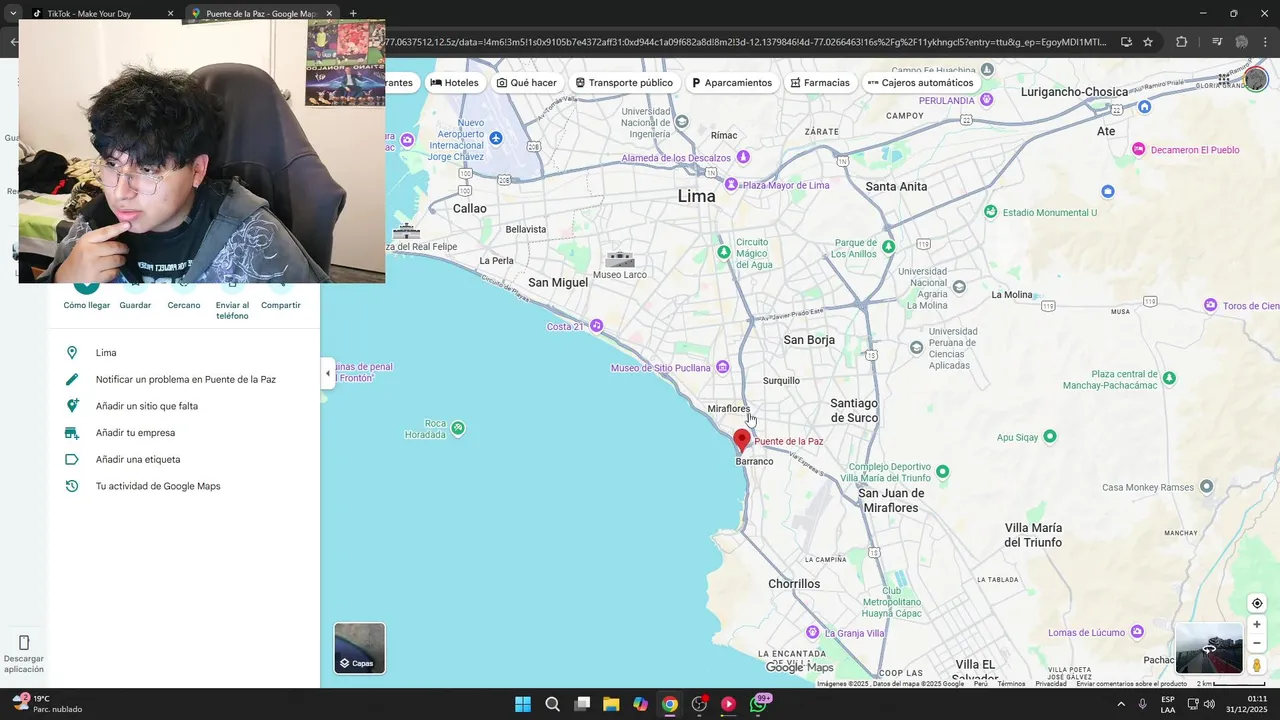The image size is (1280, 720).
Task: Open the Street View preview thumbnail
Action: coord(1209,648)
